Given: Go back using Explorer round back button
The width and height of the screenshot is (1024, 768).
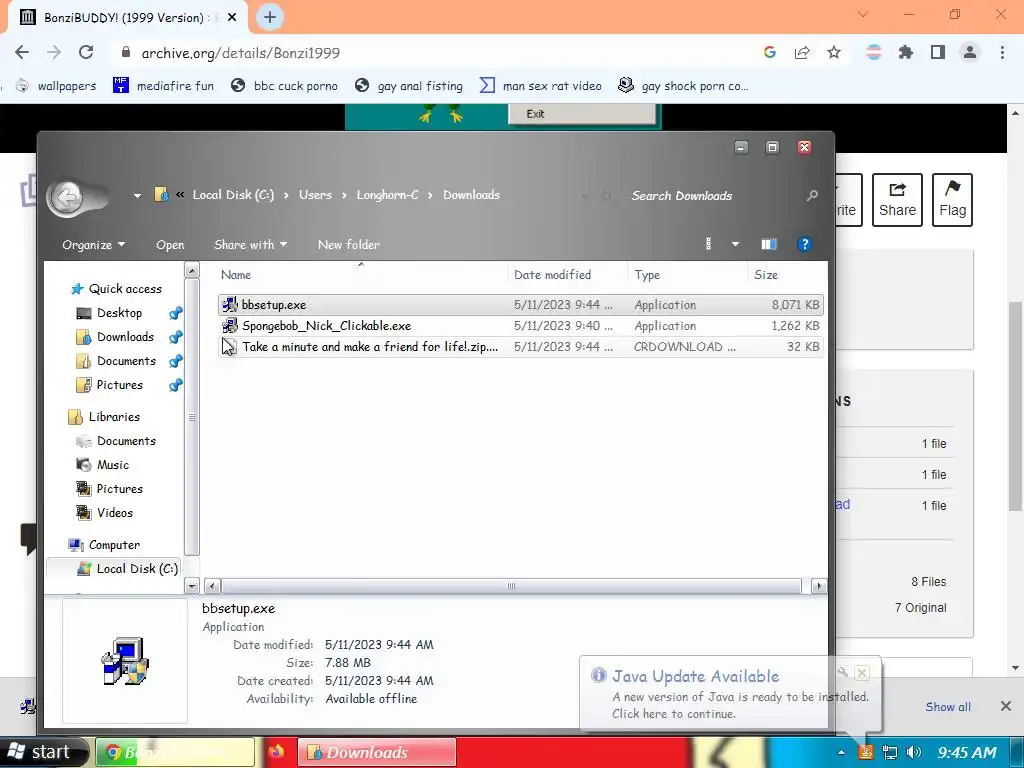Looking at the screenshot, I should [x=67, y=197].
